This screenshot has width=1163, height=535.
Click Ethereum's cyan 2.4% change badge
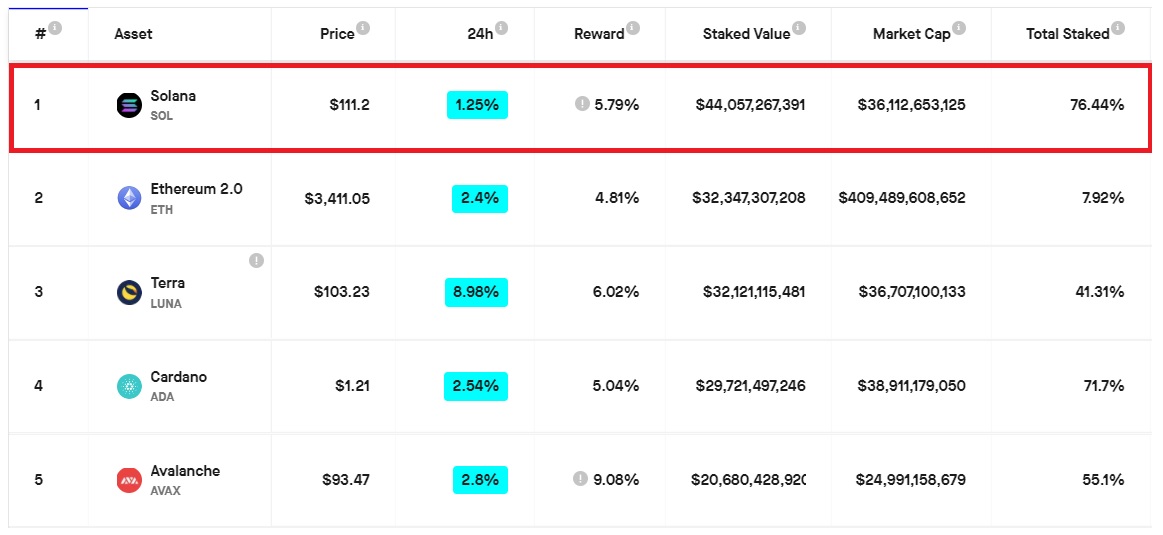point(480,198)
